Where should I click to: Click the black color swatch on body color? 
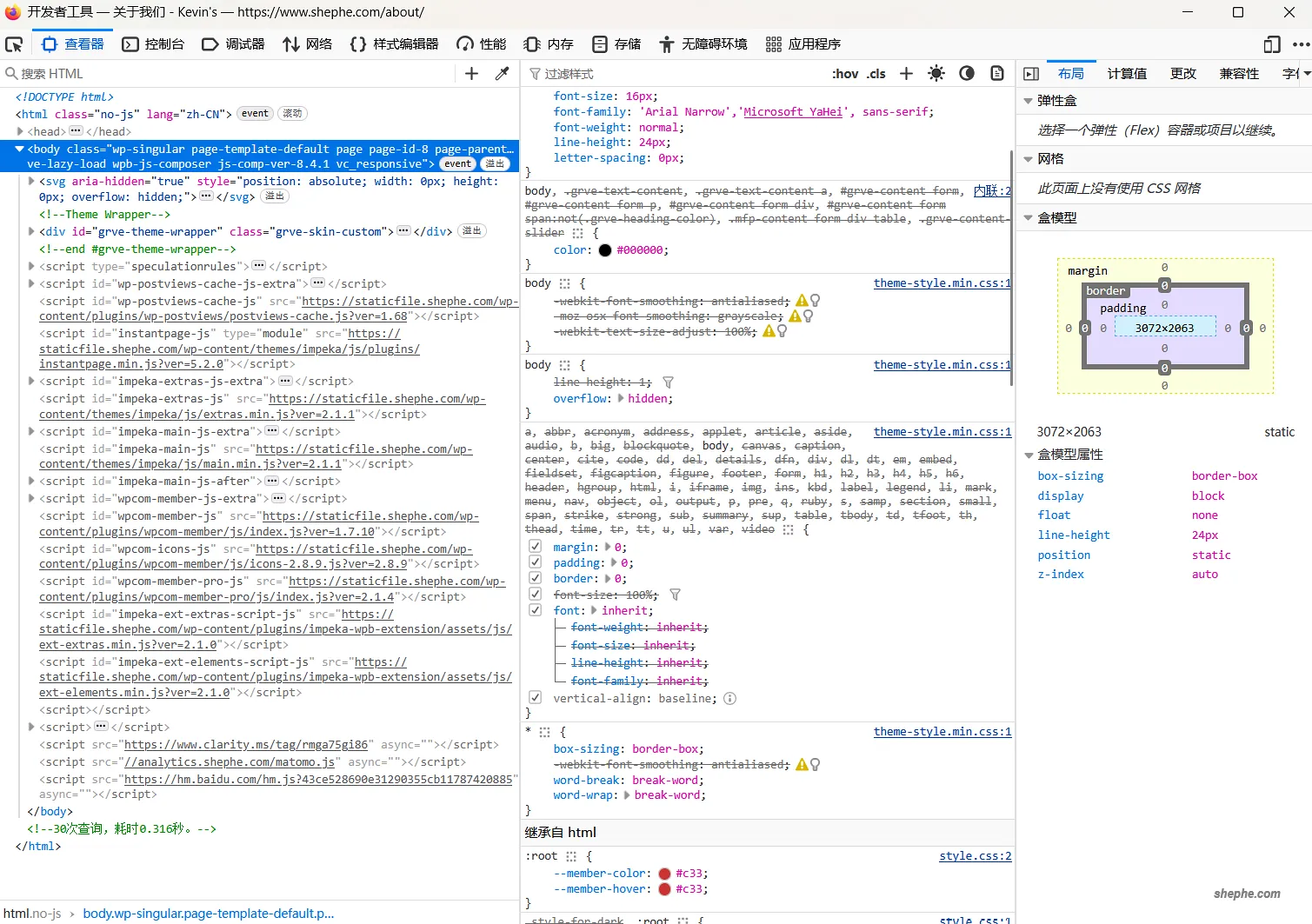pos(604,249)
